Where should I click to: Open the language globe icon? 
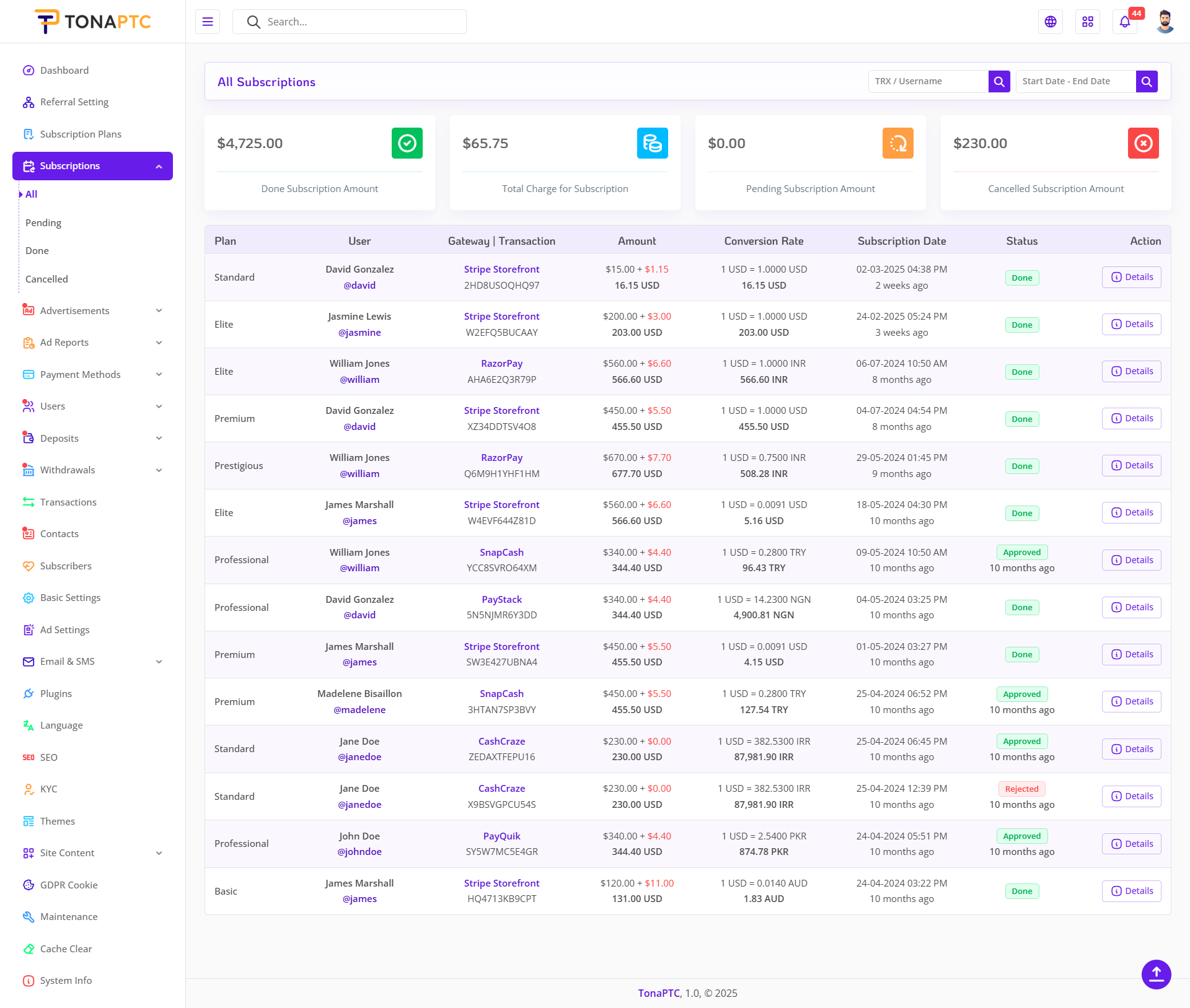point(1051,22)
